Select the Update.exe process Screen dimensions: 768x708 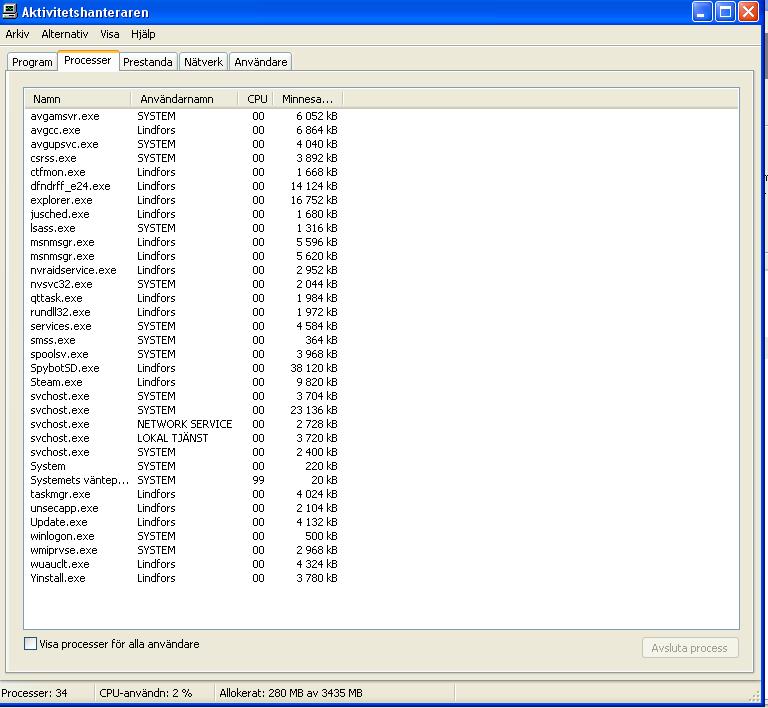tap(184, 522)
